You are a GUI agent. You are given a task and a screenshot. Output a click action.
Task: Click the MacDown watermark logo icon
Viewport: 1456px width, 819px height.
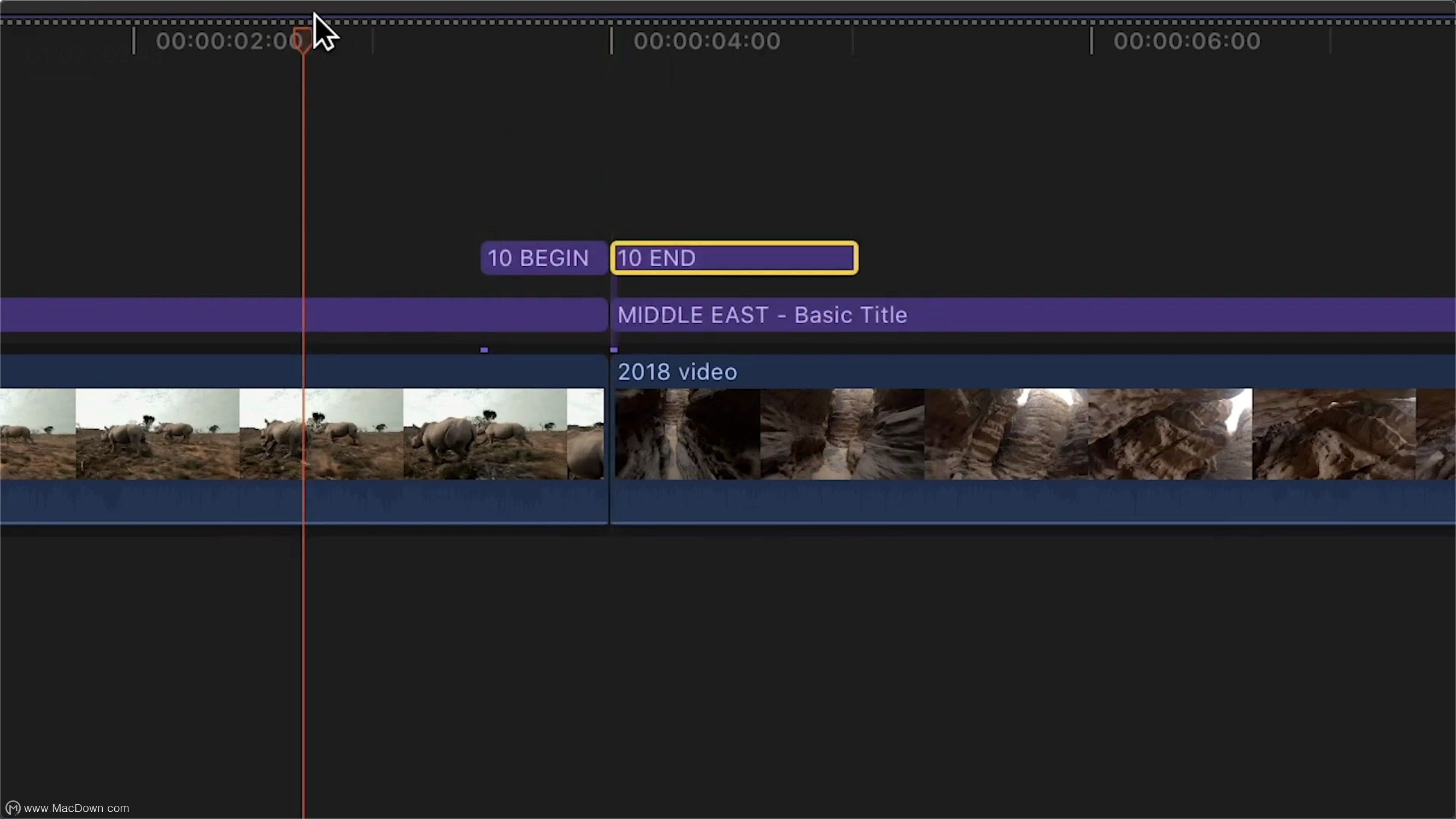coord(13,808)
